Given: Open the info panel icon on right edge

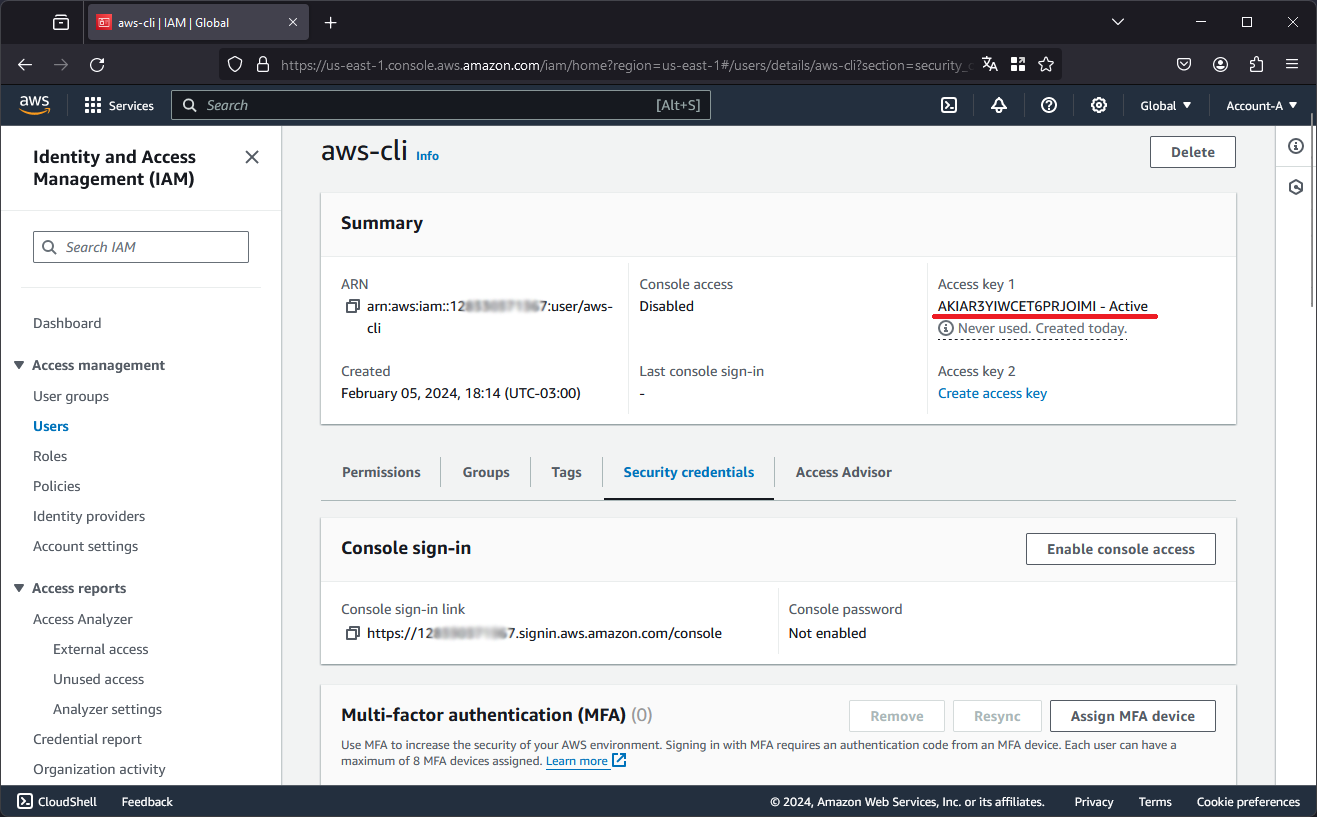Looking at the screenshot, I should click(1296, 146).
